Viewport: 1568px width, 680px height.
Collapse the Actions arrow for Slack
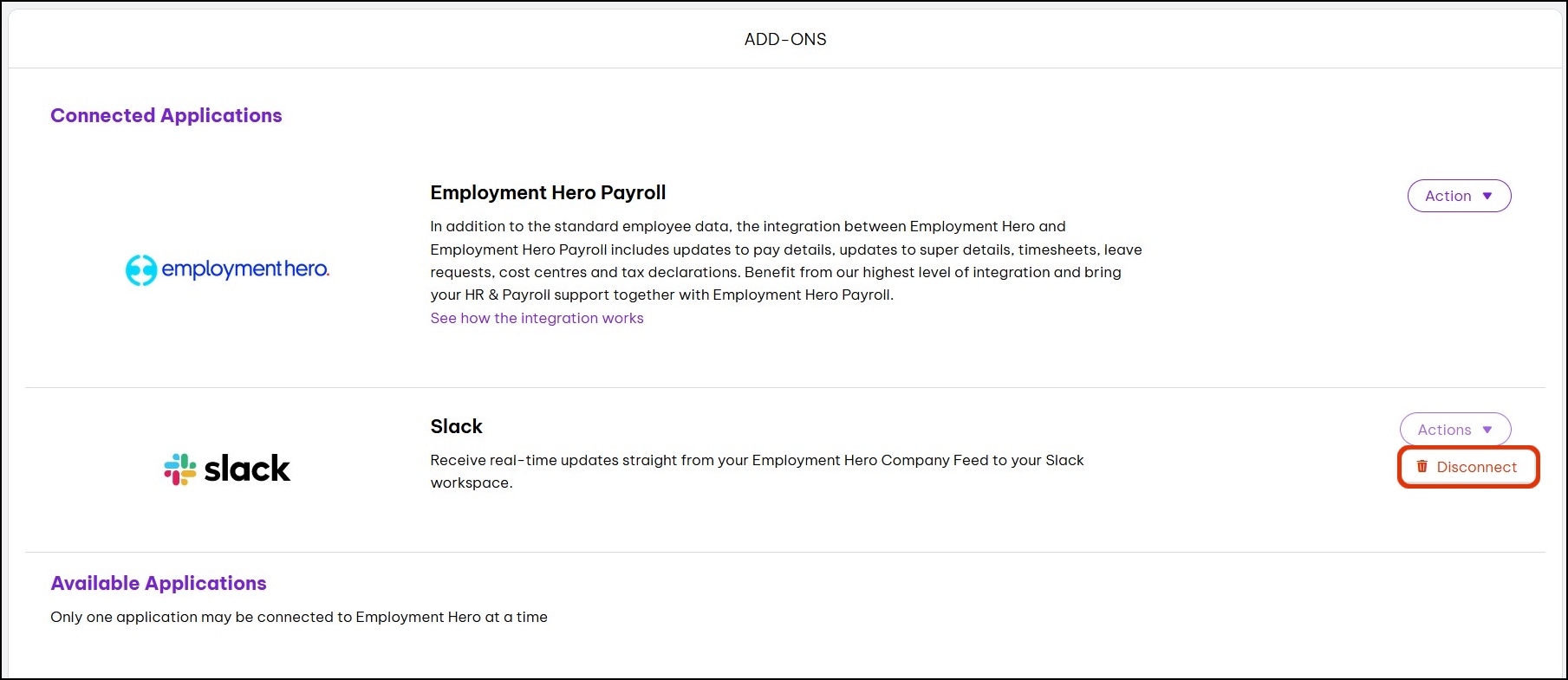(1487, 430)
